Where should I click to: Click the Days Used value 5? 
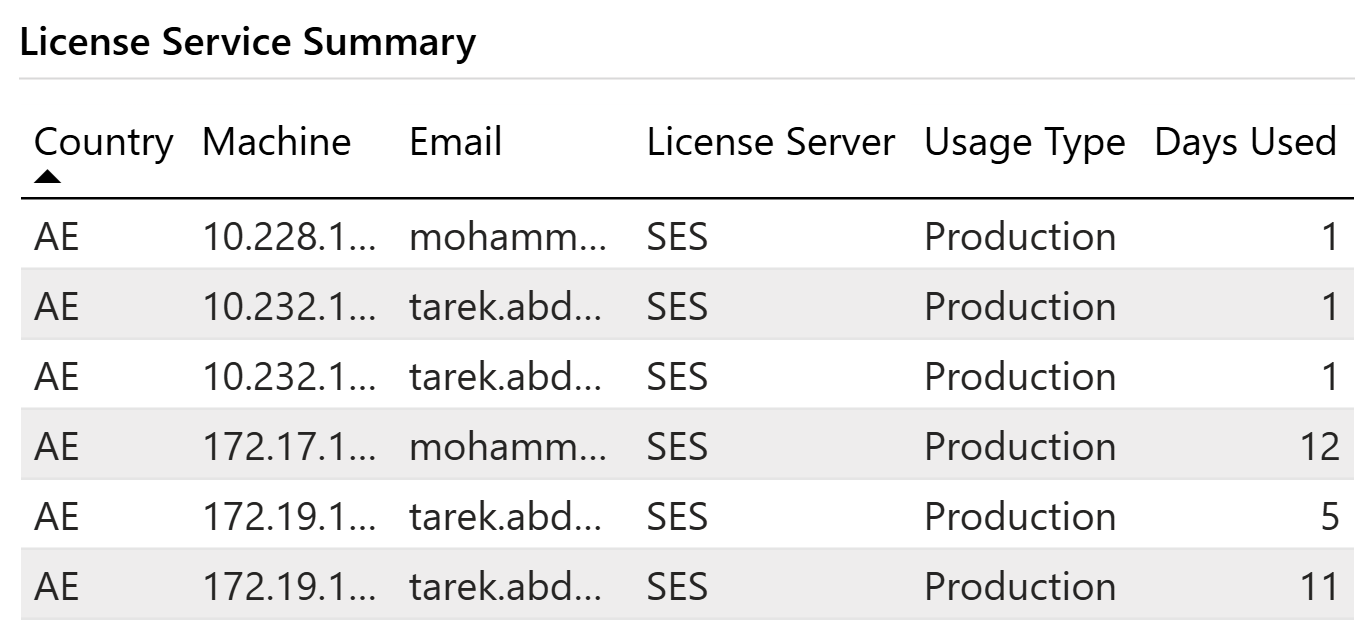tap(1328, 517)
